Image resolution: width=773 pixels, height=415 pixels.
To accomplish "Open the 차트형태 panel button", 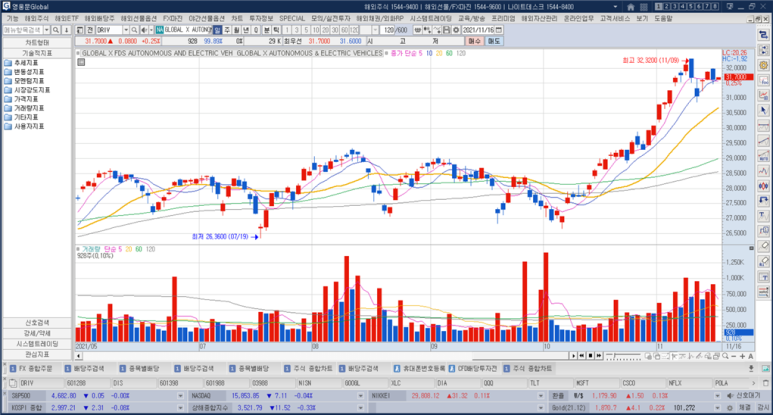I will click(37, 43).
